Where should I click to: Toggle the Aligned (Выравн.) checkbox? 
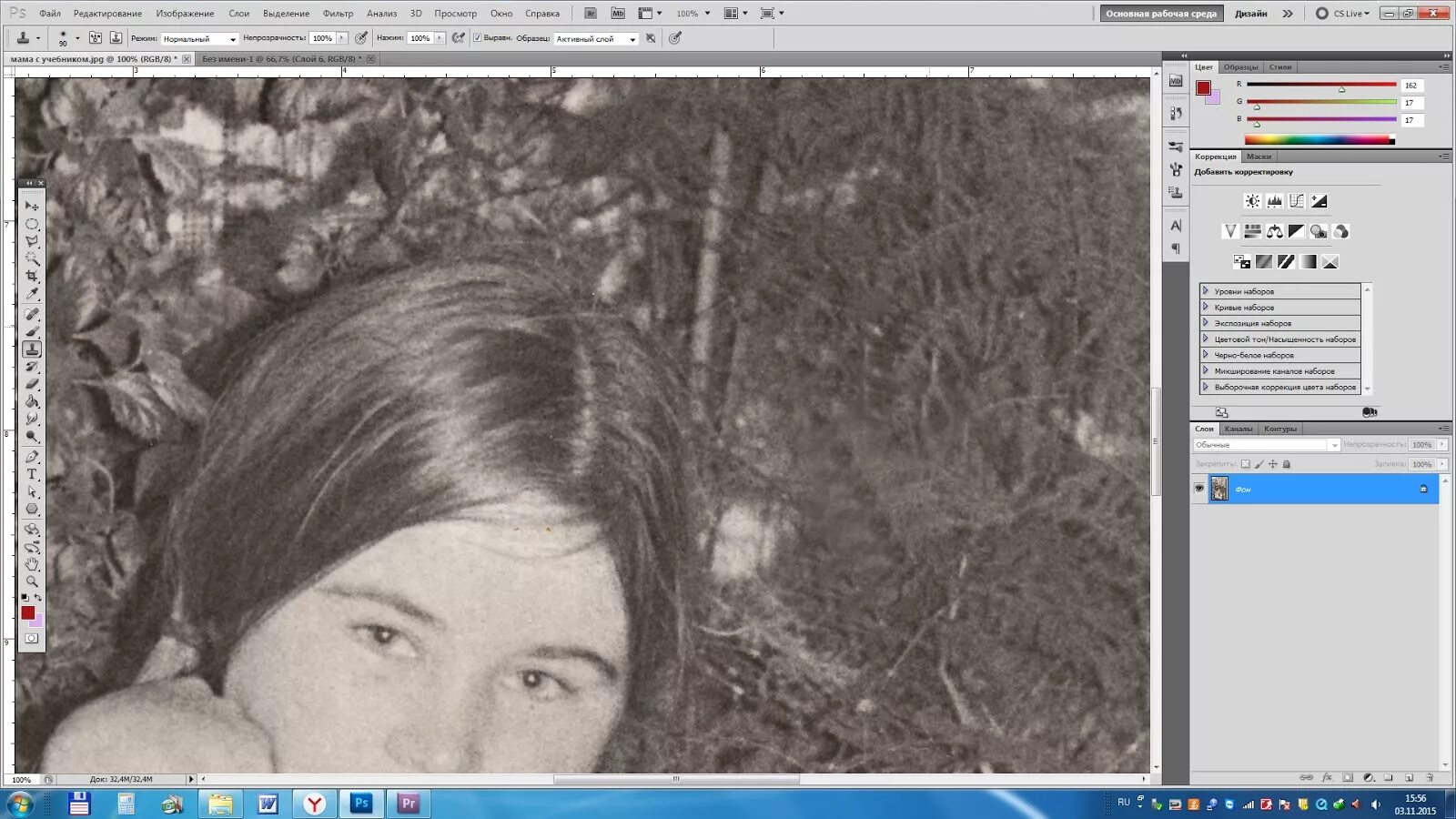(478, 38)
